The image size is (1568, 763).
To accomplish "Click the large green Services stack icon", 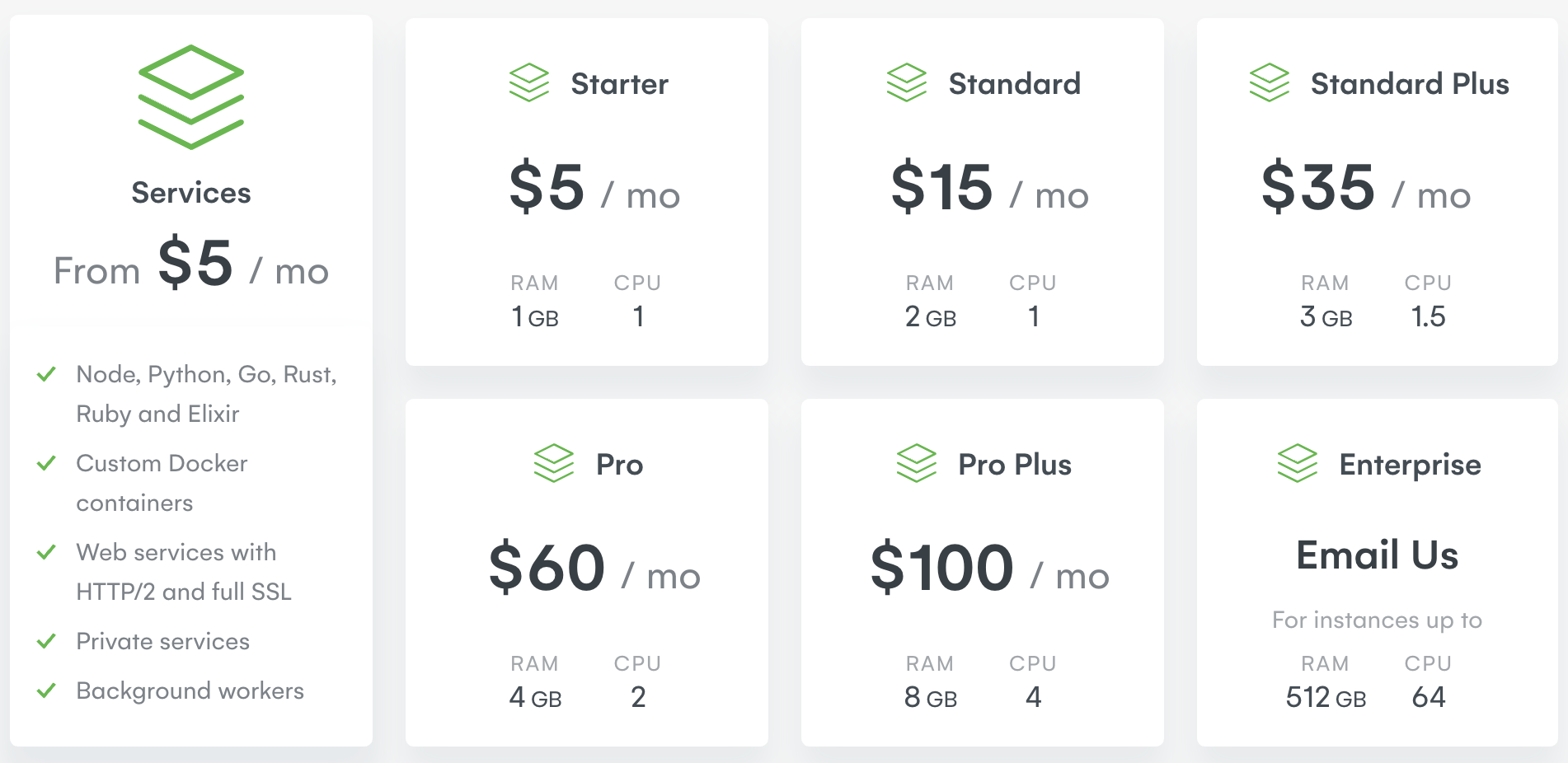I will 191,97.
